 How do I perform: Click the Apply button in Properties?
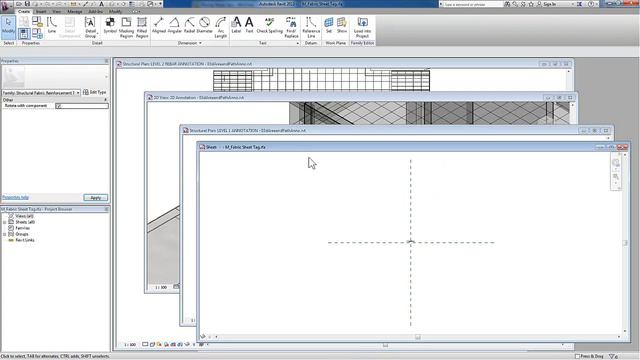tap(96, 198)
